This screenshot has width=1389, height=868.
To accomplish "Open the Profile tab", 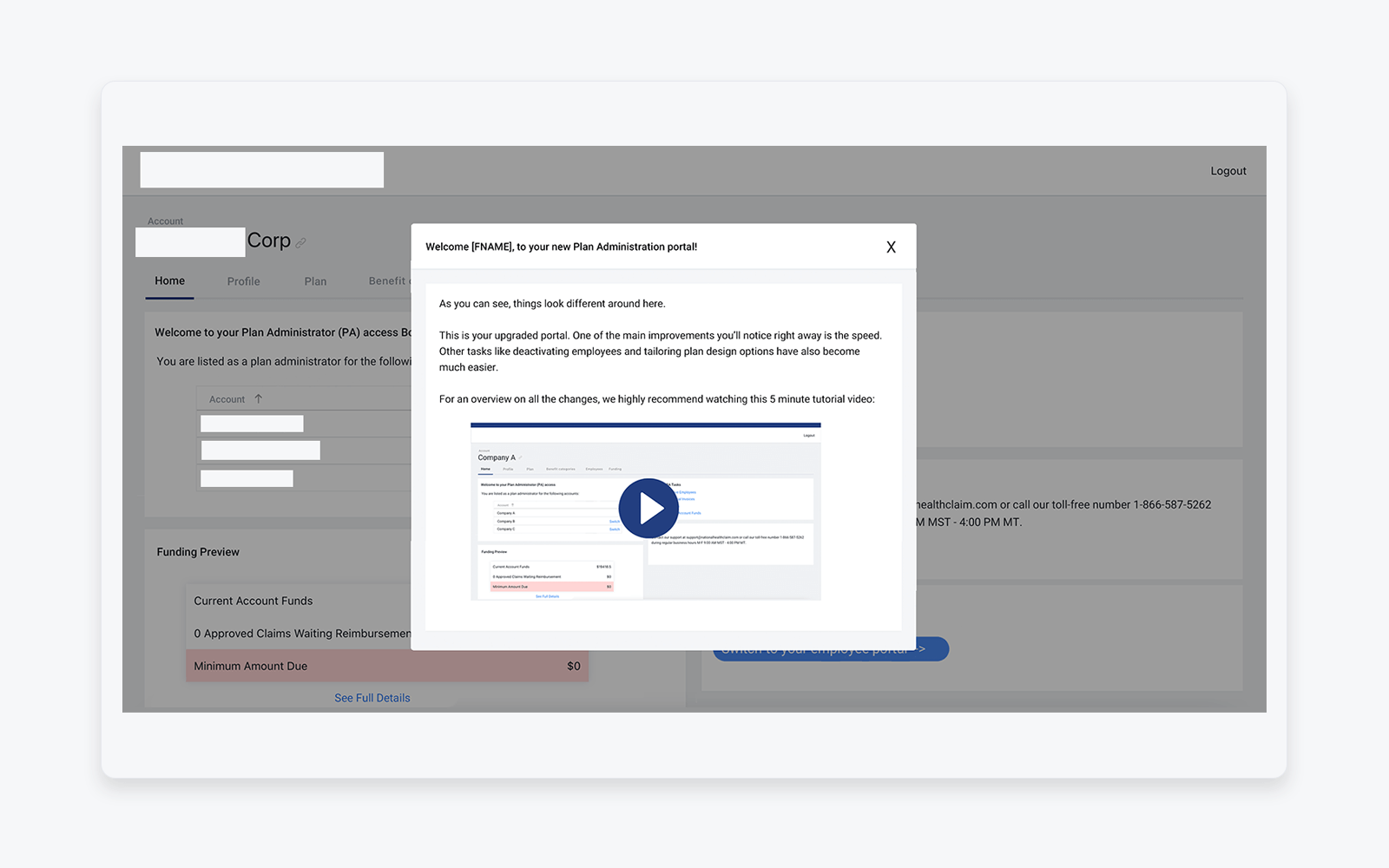I will 243,280.
